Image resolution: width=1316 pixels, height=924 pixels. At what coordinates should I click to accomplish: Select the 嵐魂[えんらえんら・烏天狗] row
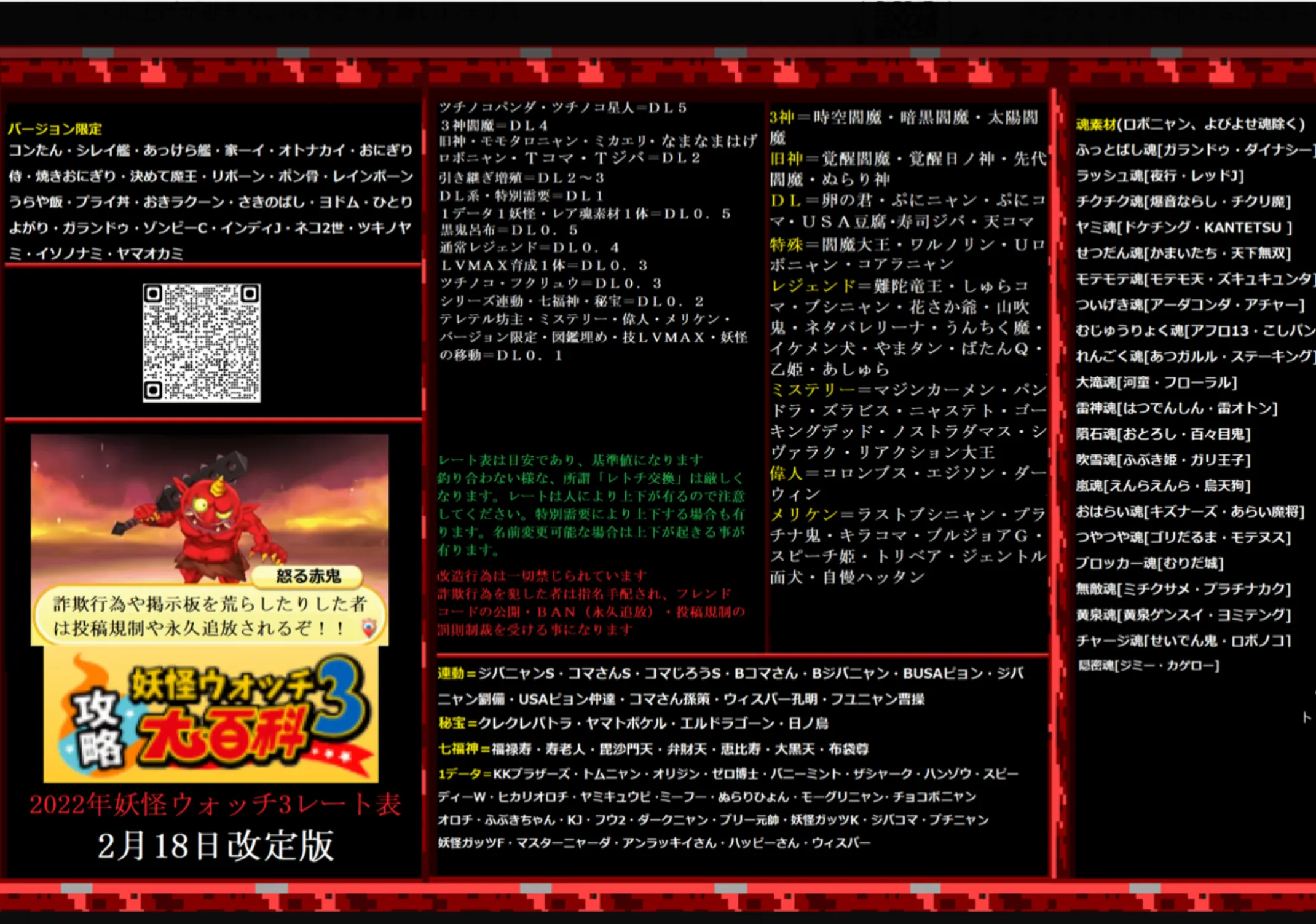point(1163,486)
